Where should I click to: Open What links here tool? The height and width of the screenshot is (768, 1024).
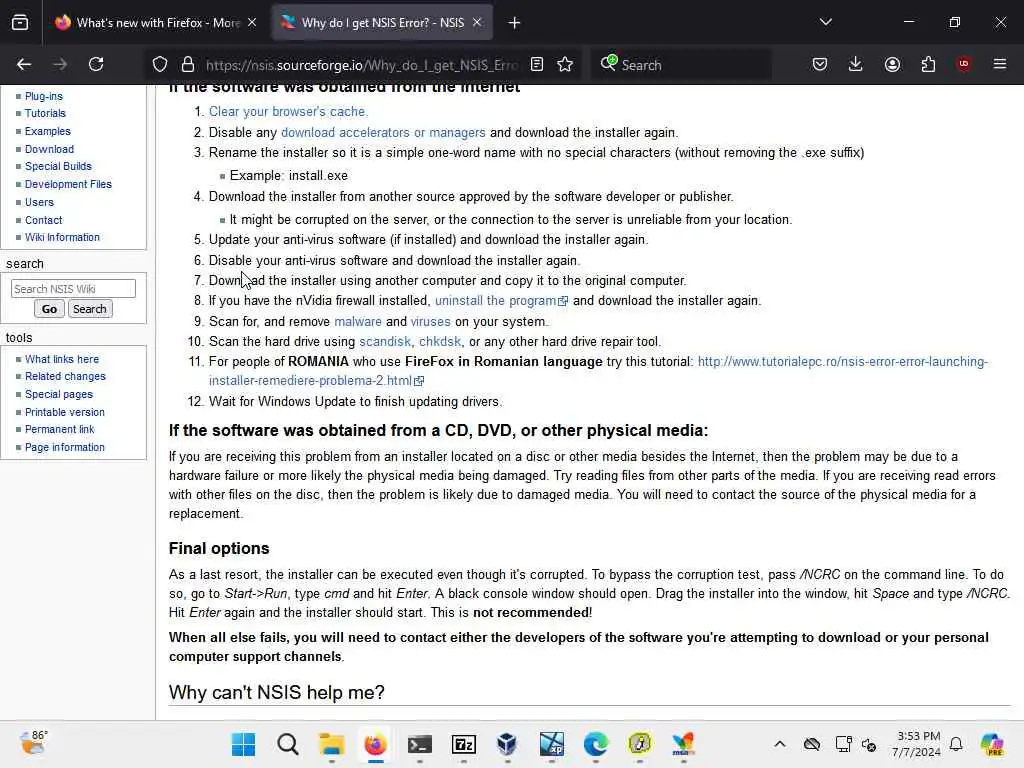[x=62, y=359]
